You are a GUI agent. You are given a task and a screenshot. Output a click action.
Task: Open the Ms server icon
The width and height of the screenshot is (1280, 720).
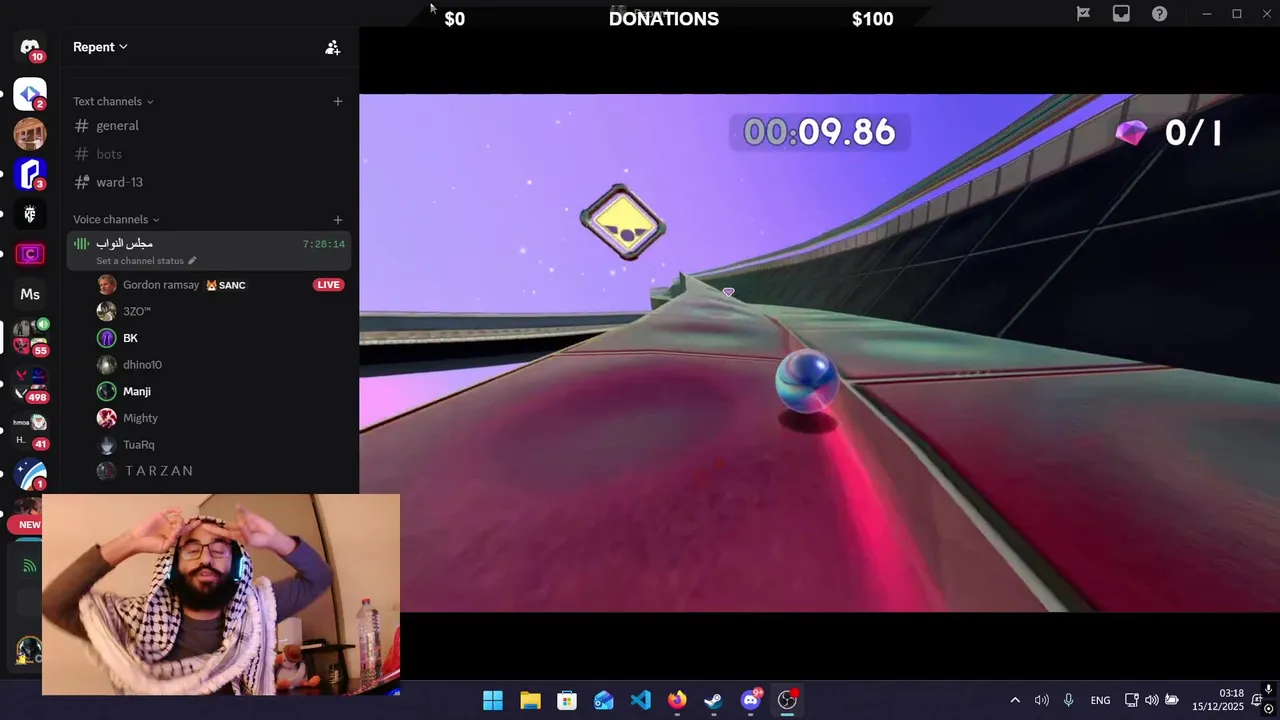[30, 294]
